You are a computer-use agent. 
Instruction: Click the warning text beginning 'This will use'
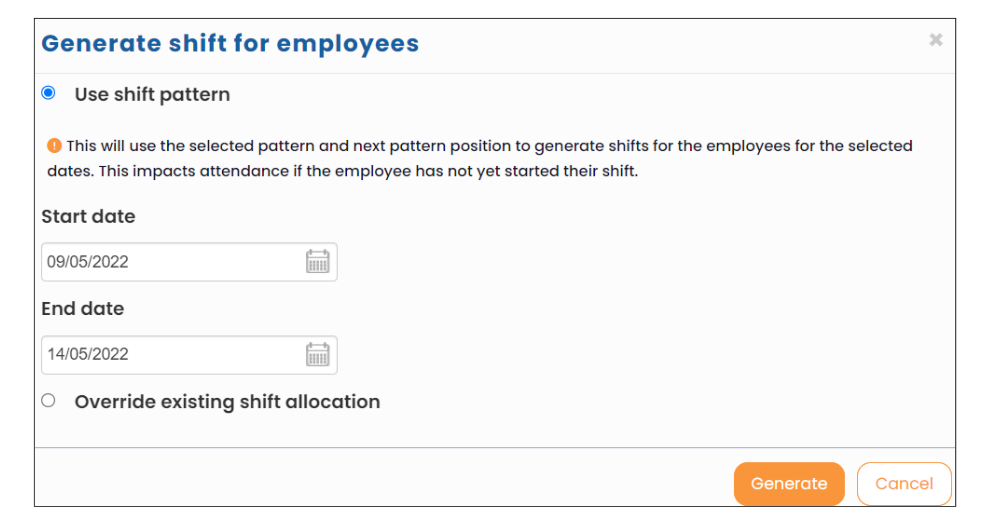(489, 146)
